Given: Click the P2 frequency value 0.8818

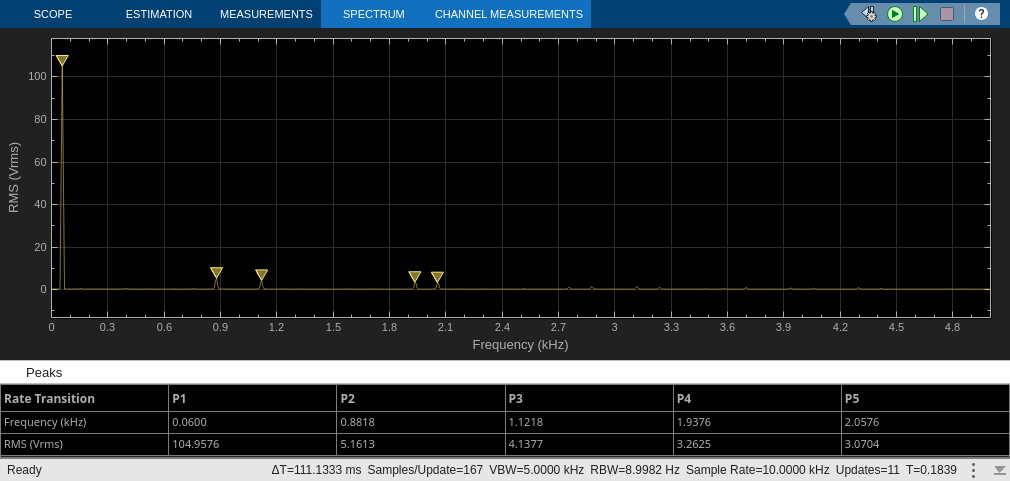Looking at the screenshot, I should click(357, 422).
